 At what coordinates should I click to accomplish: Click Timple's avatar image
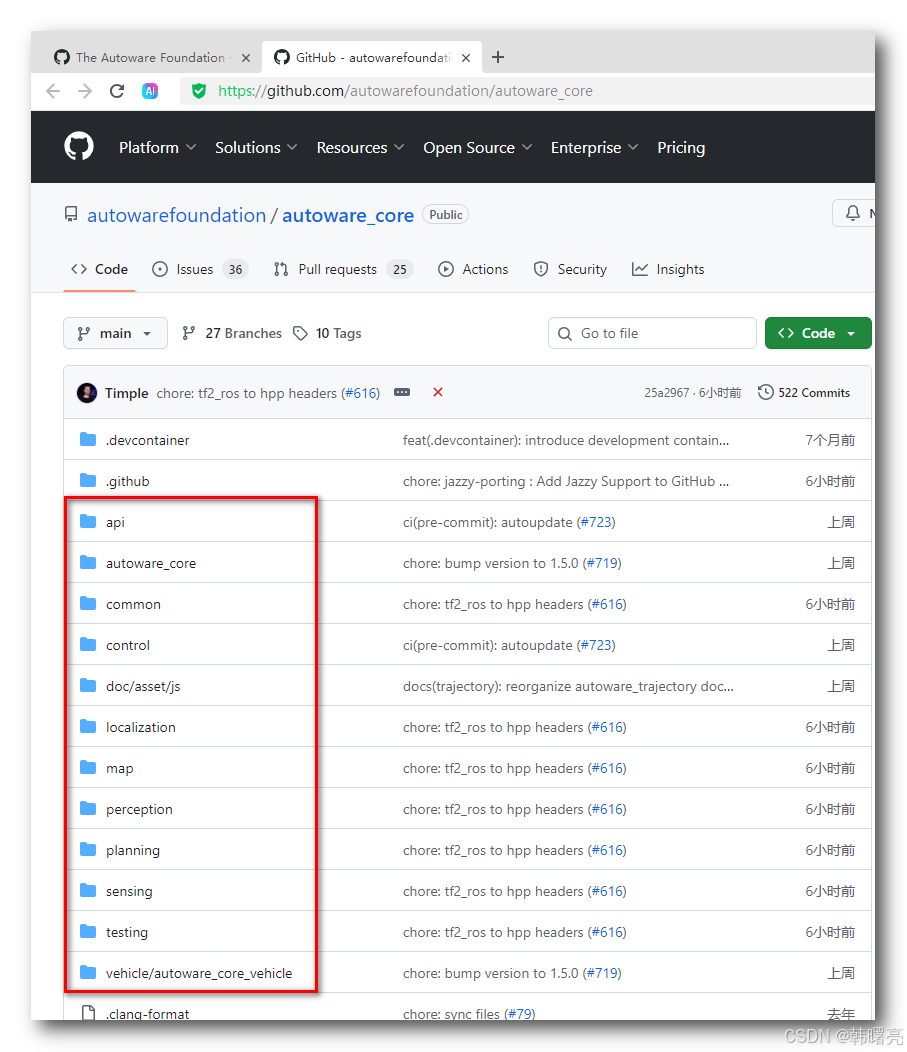(x=87, y=392)
